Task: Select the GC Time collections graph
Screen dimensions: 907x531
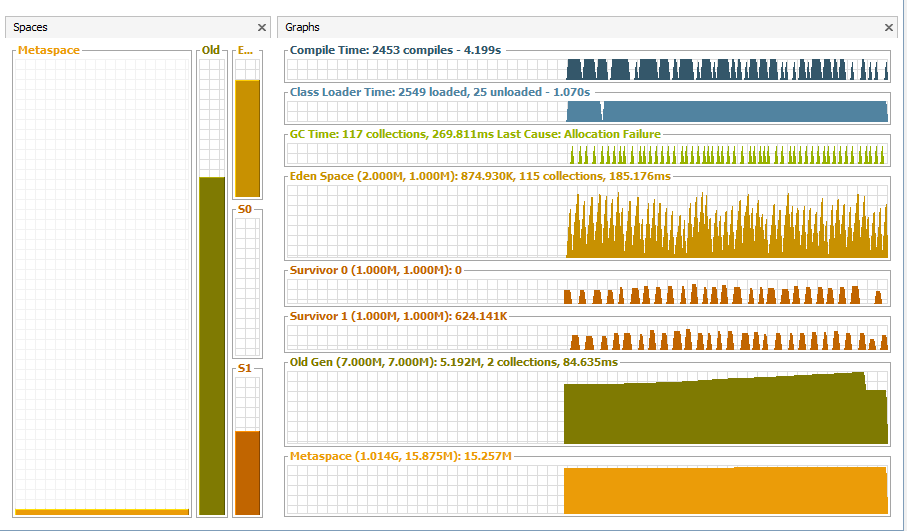Action: [587, 153]
